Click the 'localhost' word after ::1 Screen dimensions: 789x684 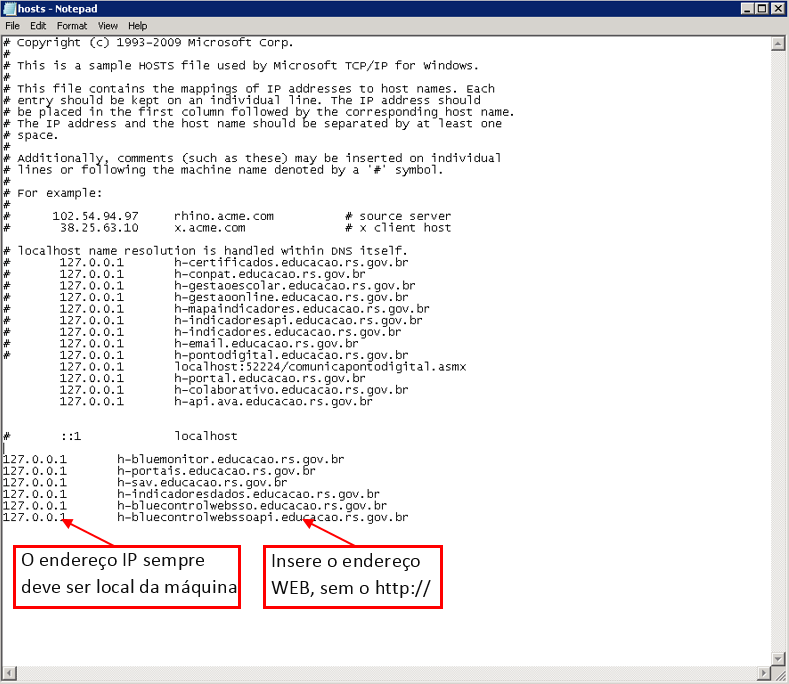[x=206, y=436]
